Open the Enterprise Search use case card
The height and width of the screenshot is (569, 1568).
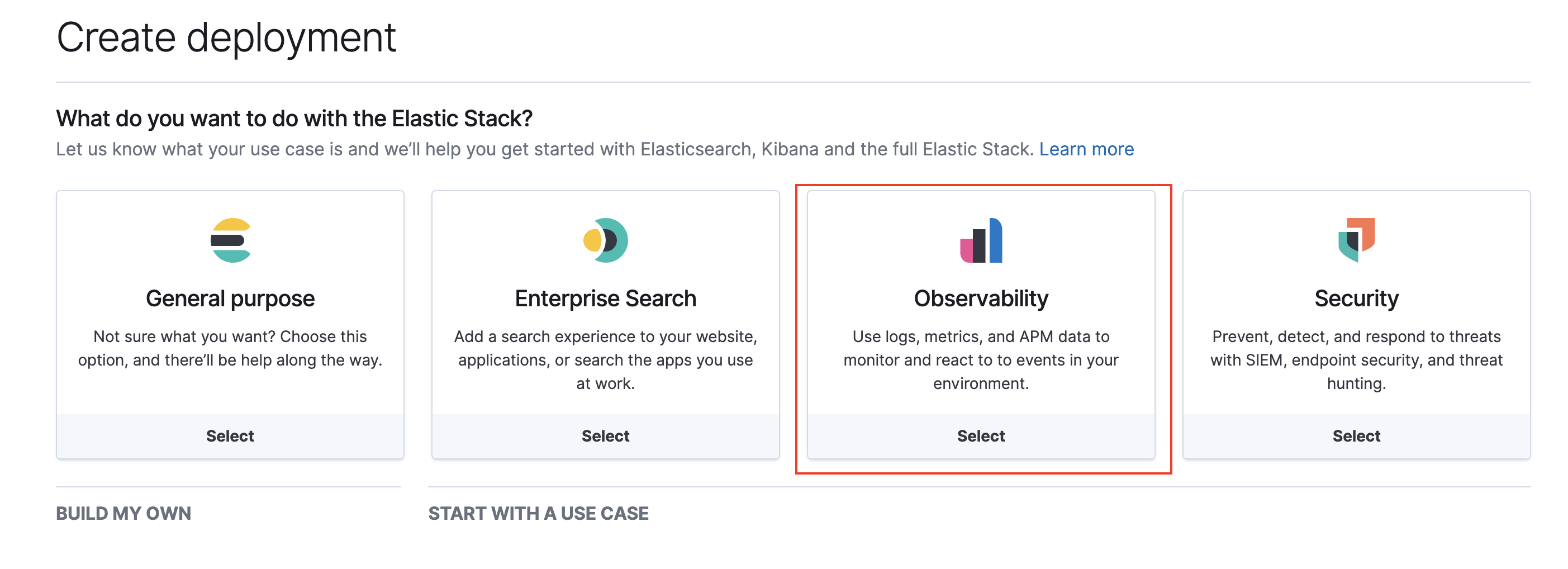605,316
